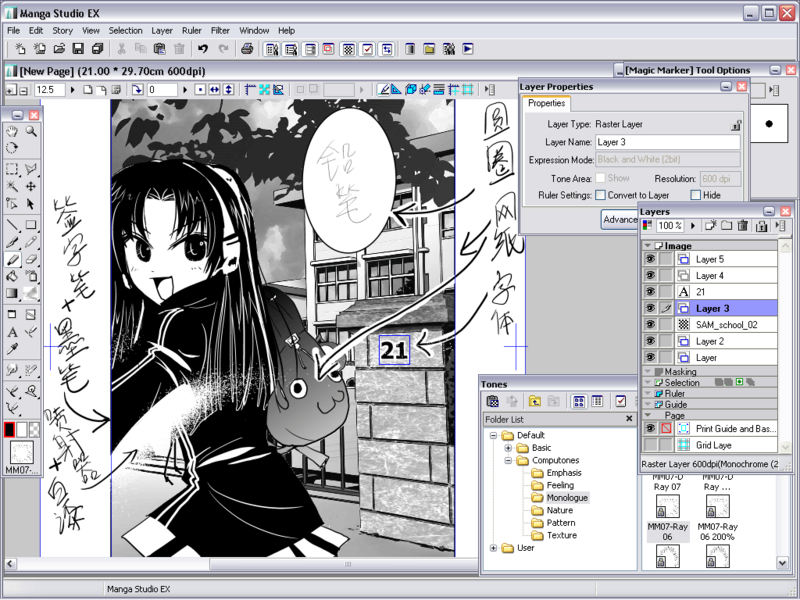Click the zoom-in icon on page toolbar
The image size is (800, 600).
coord(10,90)
